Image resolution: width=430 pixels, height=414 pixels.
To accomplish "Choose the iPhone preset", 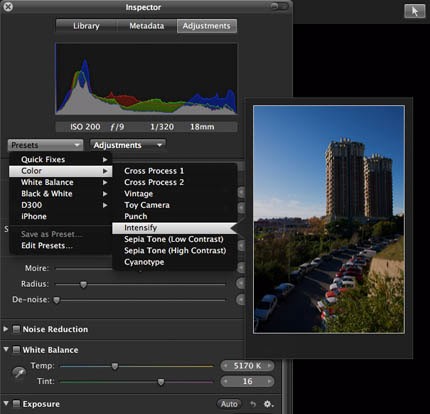I will pyautogui.click(x=60, y=216).
